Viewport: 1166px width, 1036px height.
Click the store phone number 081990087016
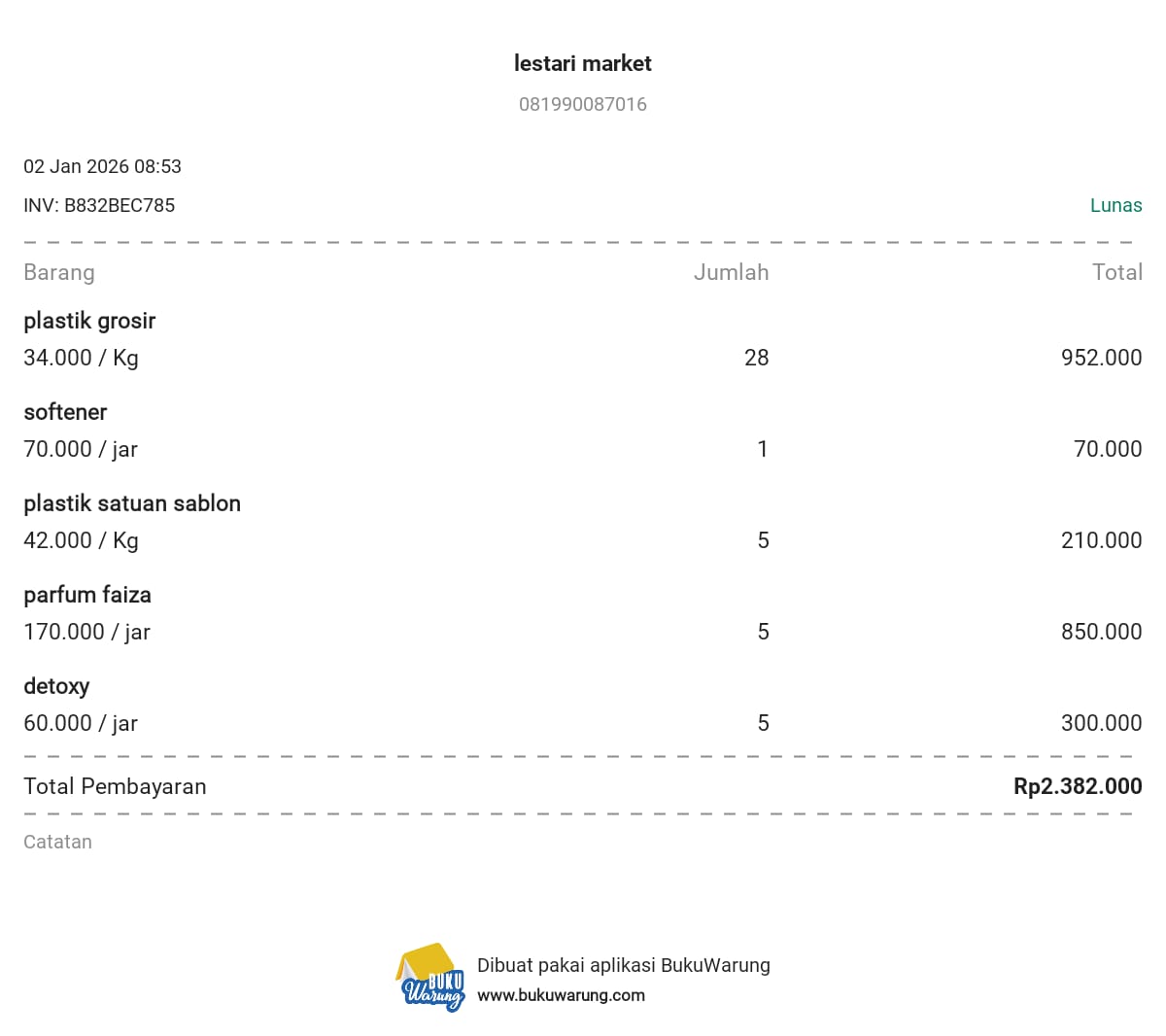[583, 104]
